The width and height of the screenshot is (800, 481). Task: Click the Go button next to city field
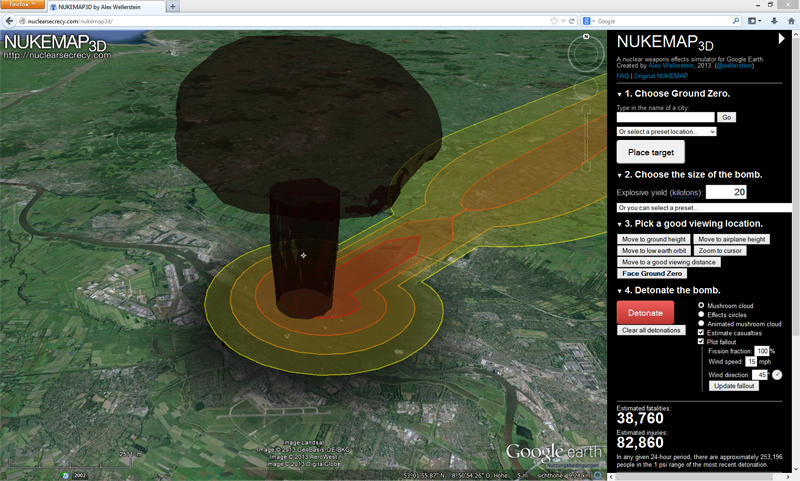pyautogui.click(x=727, y=117)
